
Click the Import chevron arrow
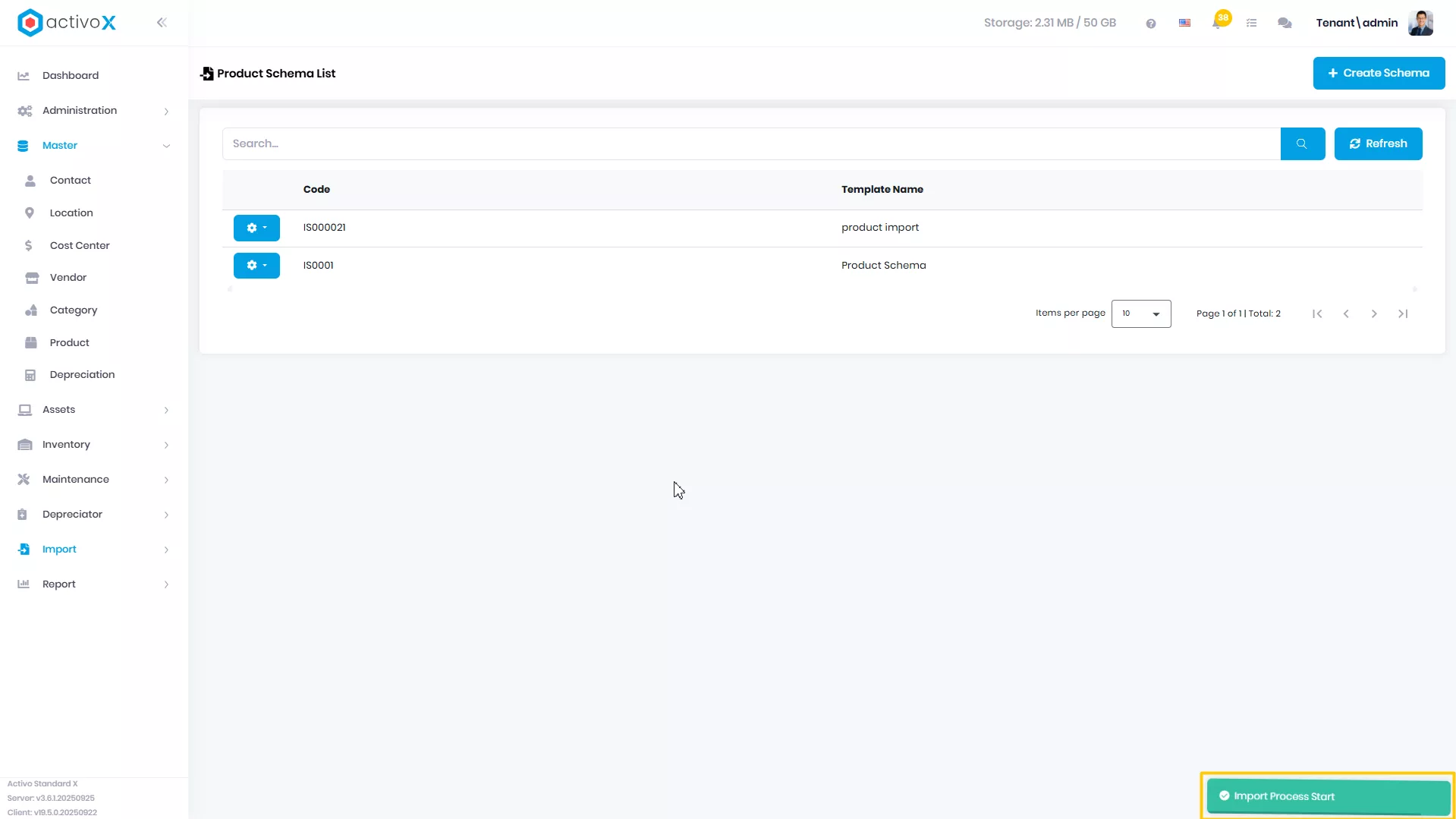click(166, 550)
